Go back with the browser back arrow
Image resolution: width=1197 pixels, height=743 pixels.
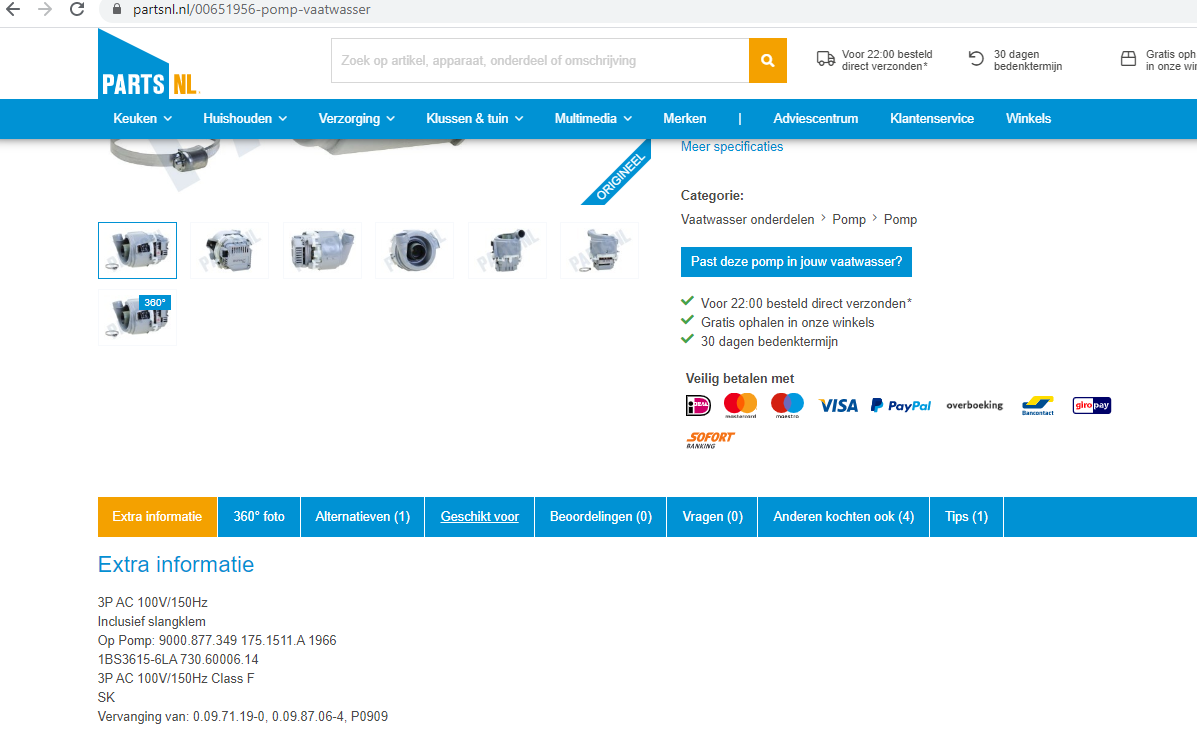coord(13,10)
